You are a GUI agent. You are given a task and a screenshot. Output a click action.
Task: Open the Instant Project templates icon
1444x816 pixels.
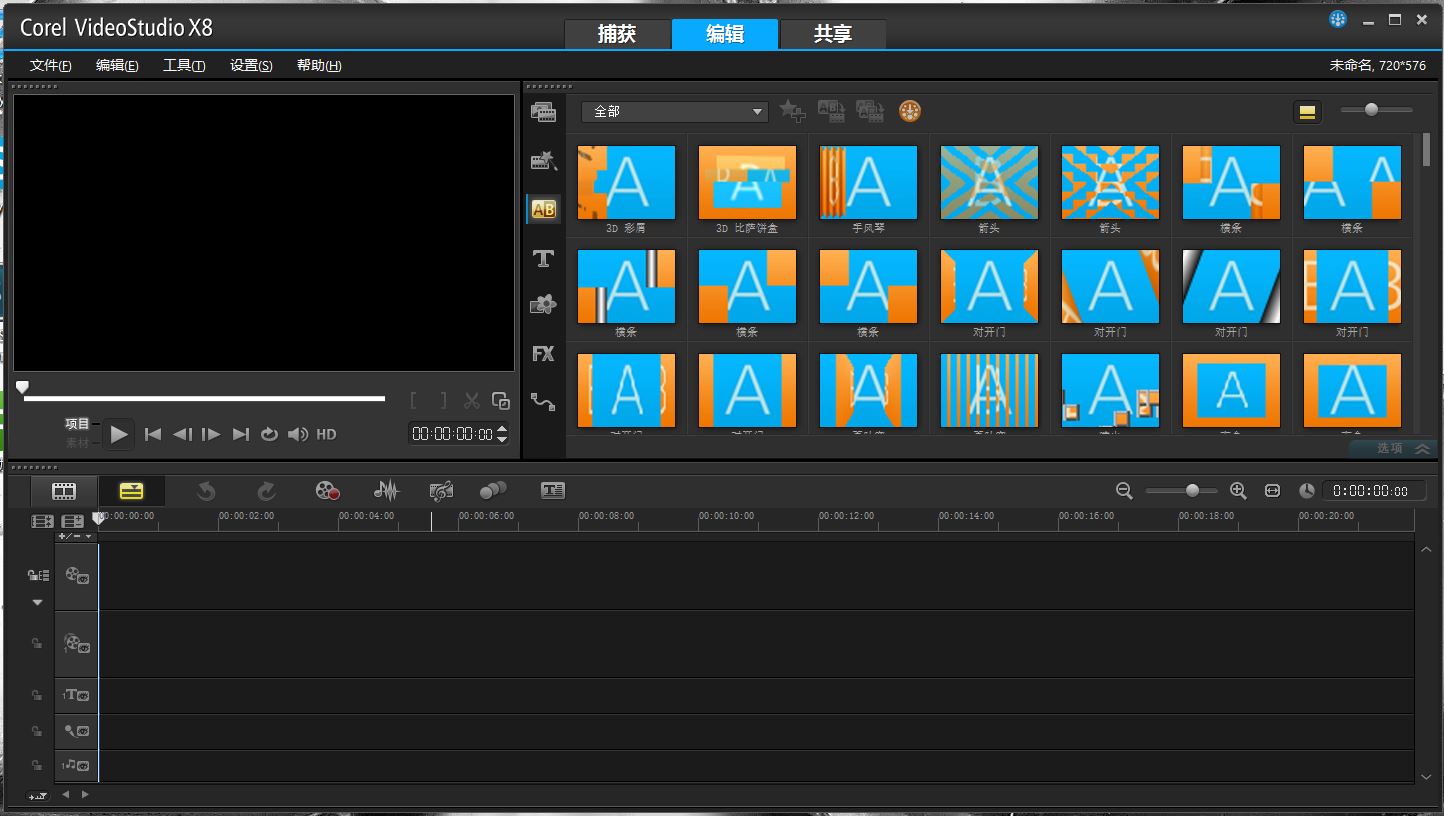(543, 160)
